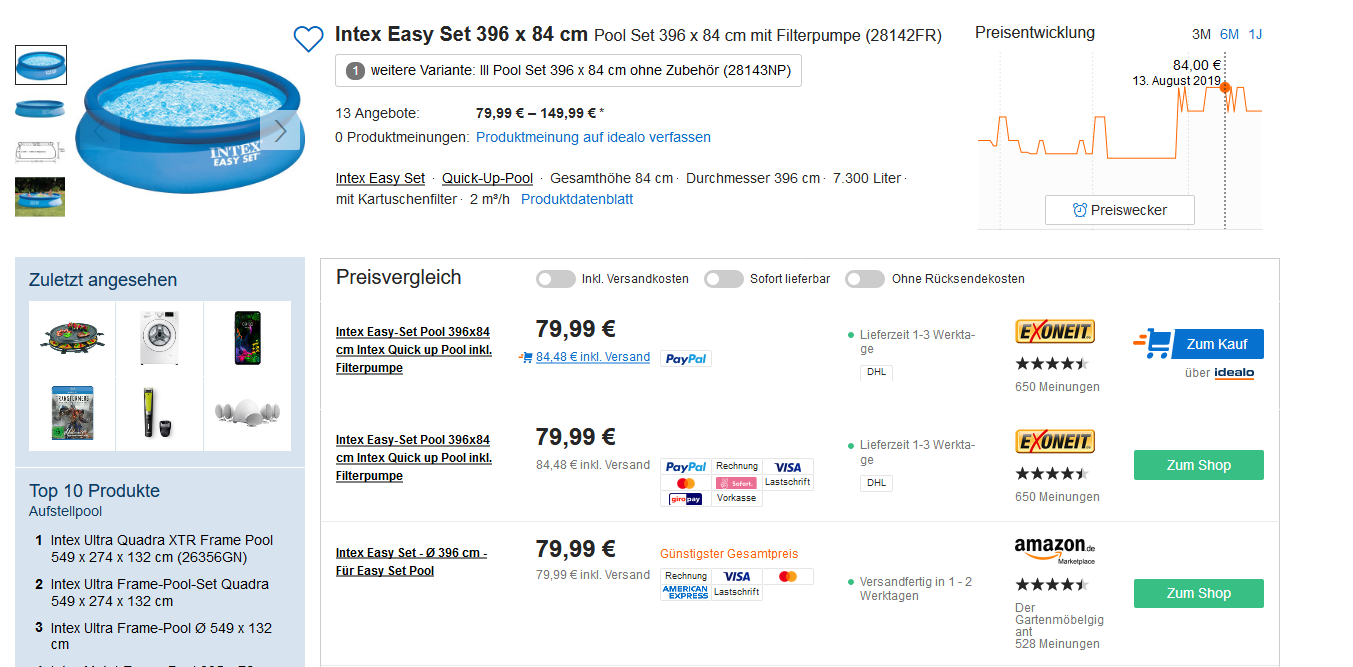Enable the inkl. Versandkosten toggle
1353x667 pixels.
[x=555, y=279]
